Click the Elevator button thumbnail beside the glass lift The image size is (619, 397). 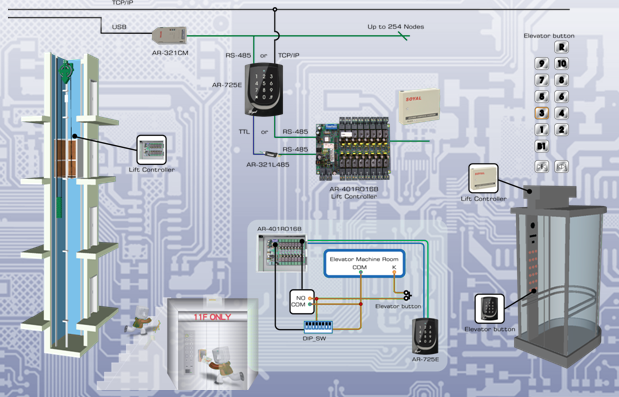(x=490, y=309)
